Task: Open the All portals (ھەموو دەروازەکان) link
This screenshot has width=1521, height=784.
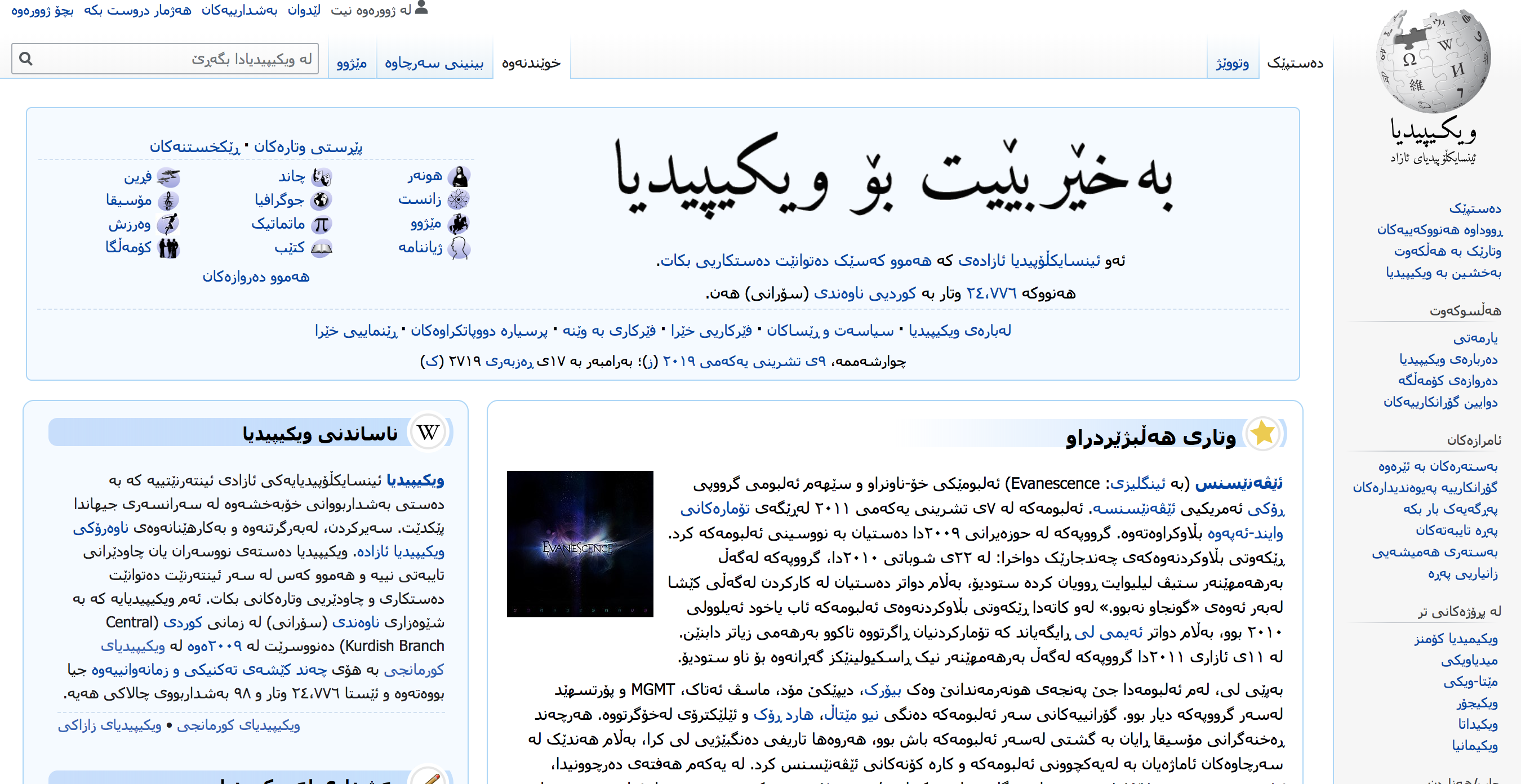Action: (x=256, y=277)
